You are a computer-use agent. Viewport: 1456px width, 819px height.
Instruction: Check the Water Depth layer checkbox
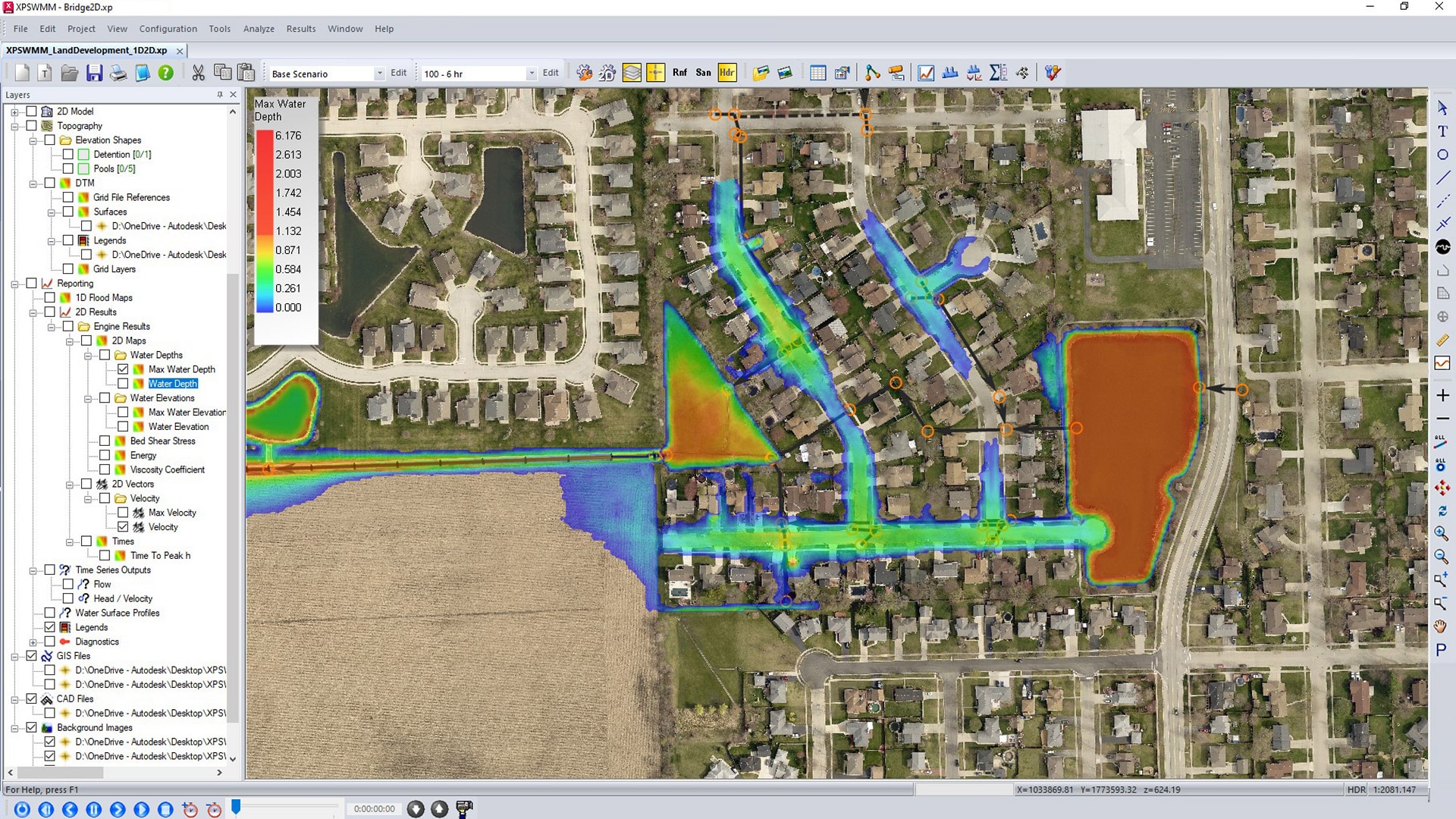coord(123,384)
